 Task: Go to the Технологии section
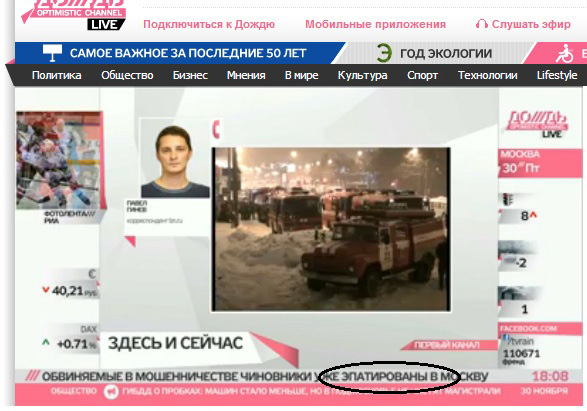click(487, 75)
